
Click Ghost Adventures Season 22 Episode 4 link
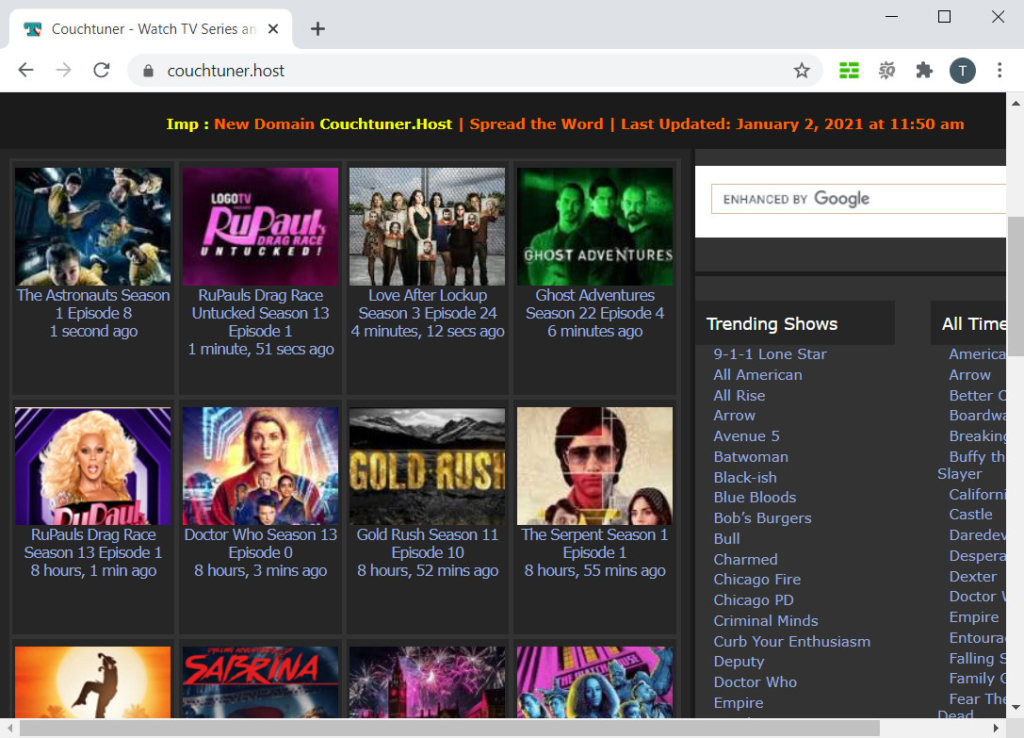tap(595, 304)
